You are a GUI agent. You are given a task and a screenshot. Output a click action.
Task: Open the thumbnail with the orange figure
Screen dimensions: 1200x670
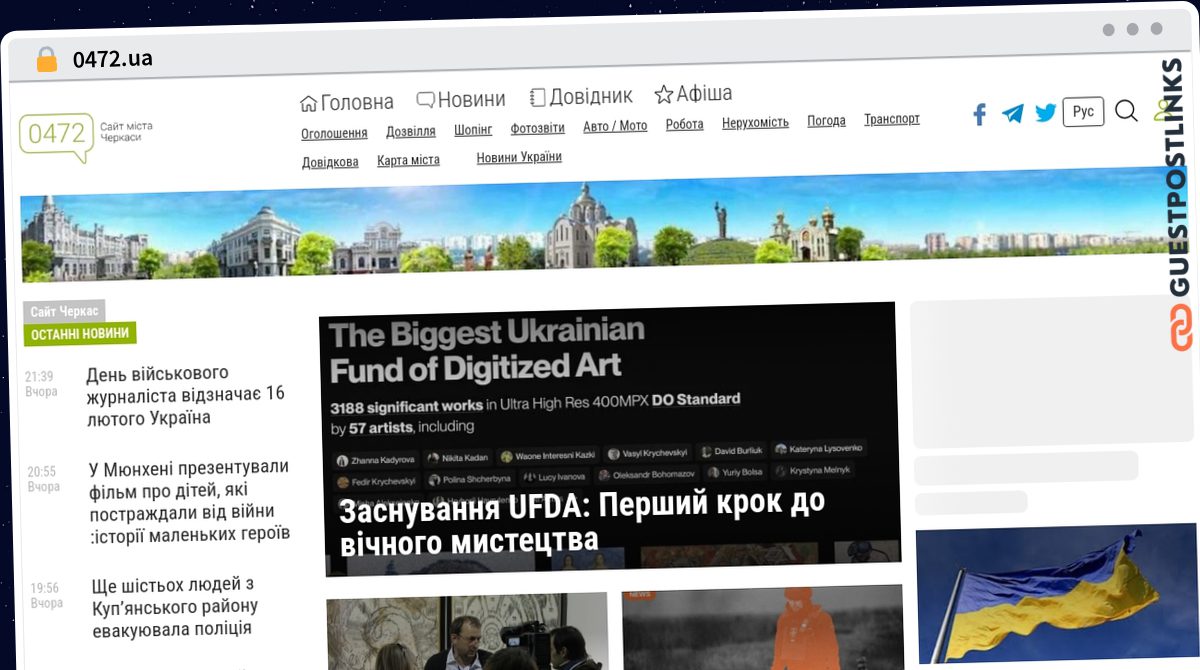[x=763, y=627]
